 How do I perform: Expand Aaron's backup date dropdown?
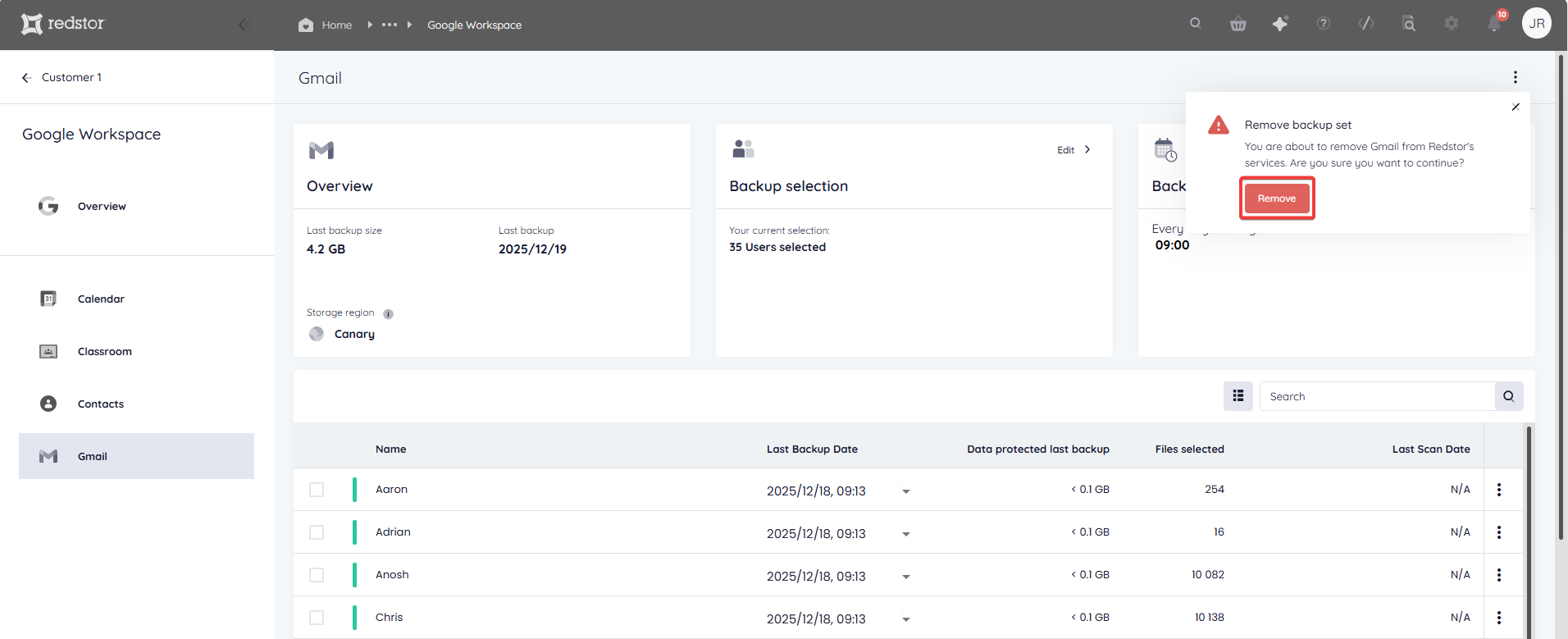click(x=906, y=491)
